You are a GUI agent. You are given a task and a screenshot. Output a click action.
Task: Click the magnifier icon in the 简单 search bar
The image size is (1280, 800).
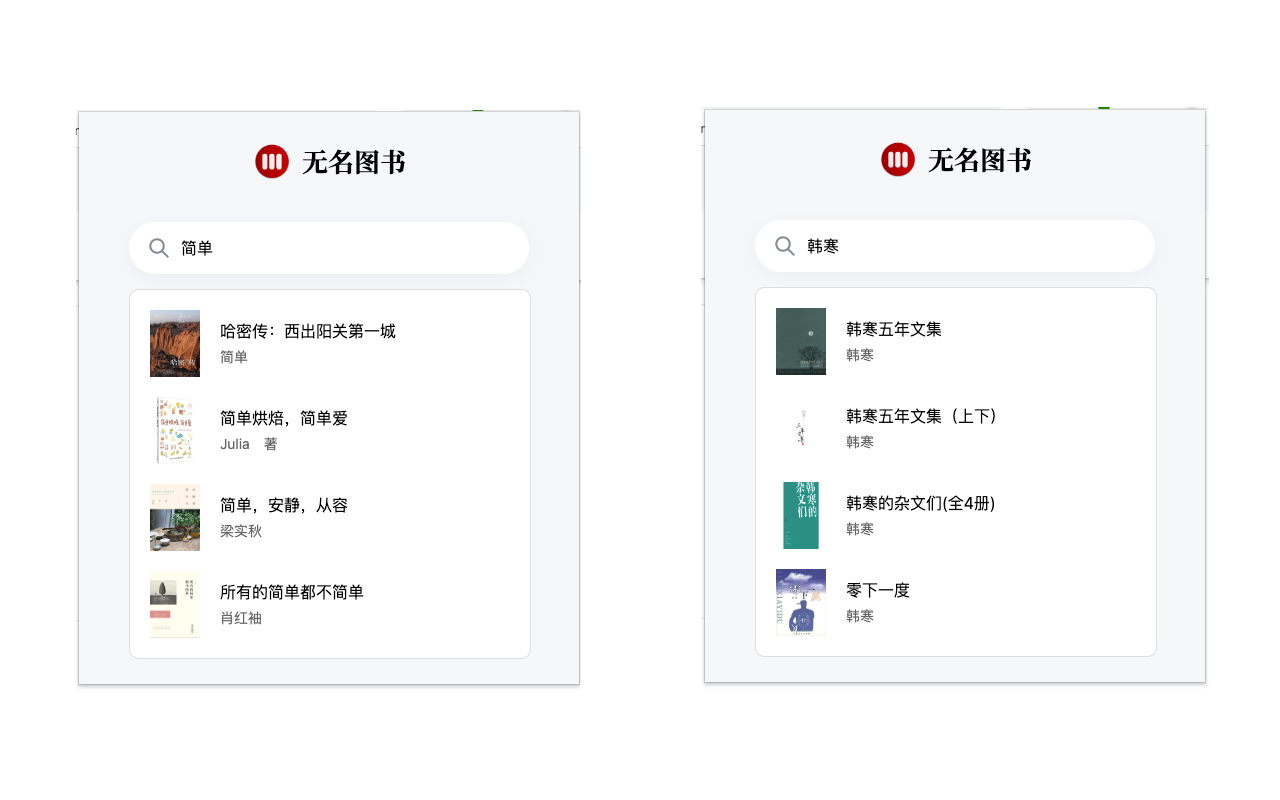click(x=159, y=247)
